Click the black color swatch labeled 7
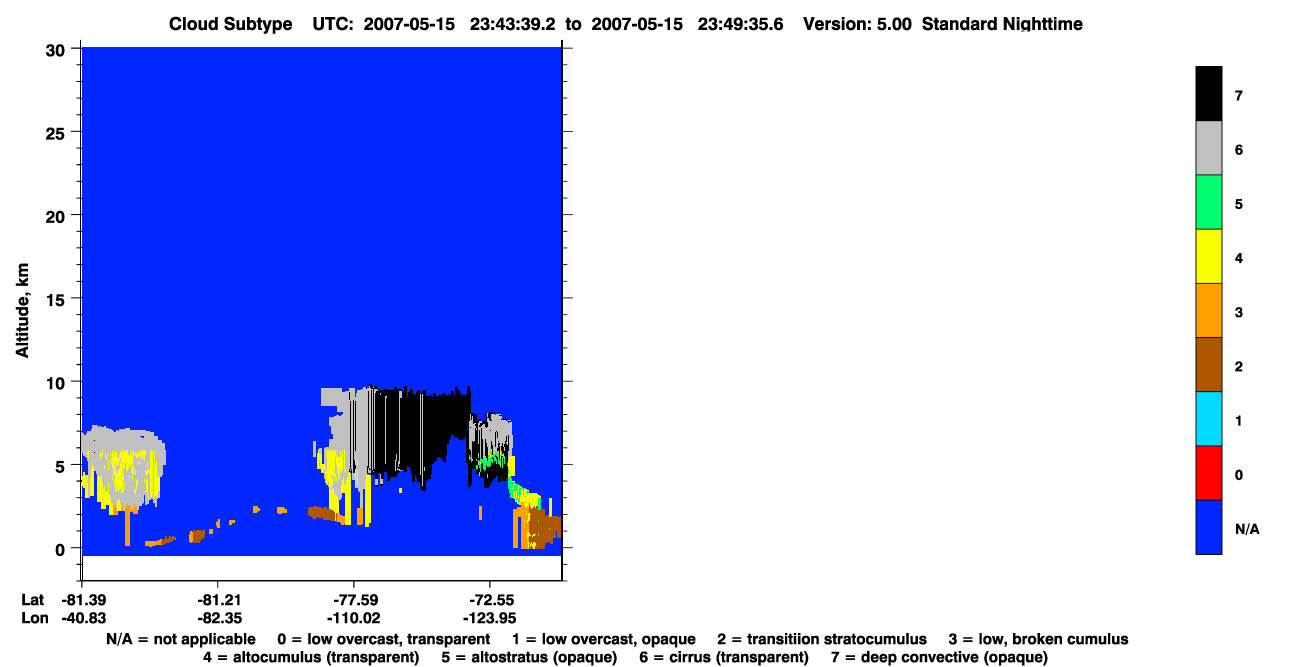Viewport: 1300px width, 667px height. 1209,94
